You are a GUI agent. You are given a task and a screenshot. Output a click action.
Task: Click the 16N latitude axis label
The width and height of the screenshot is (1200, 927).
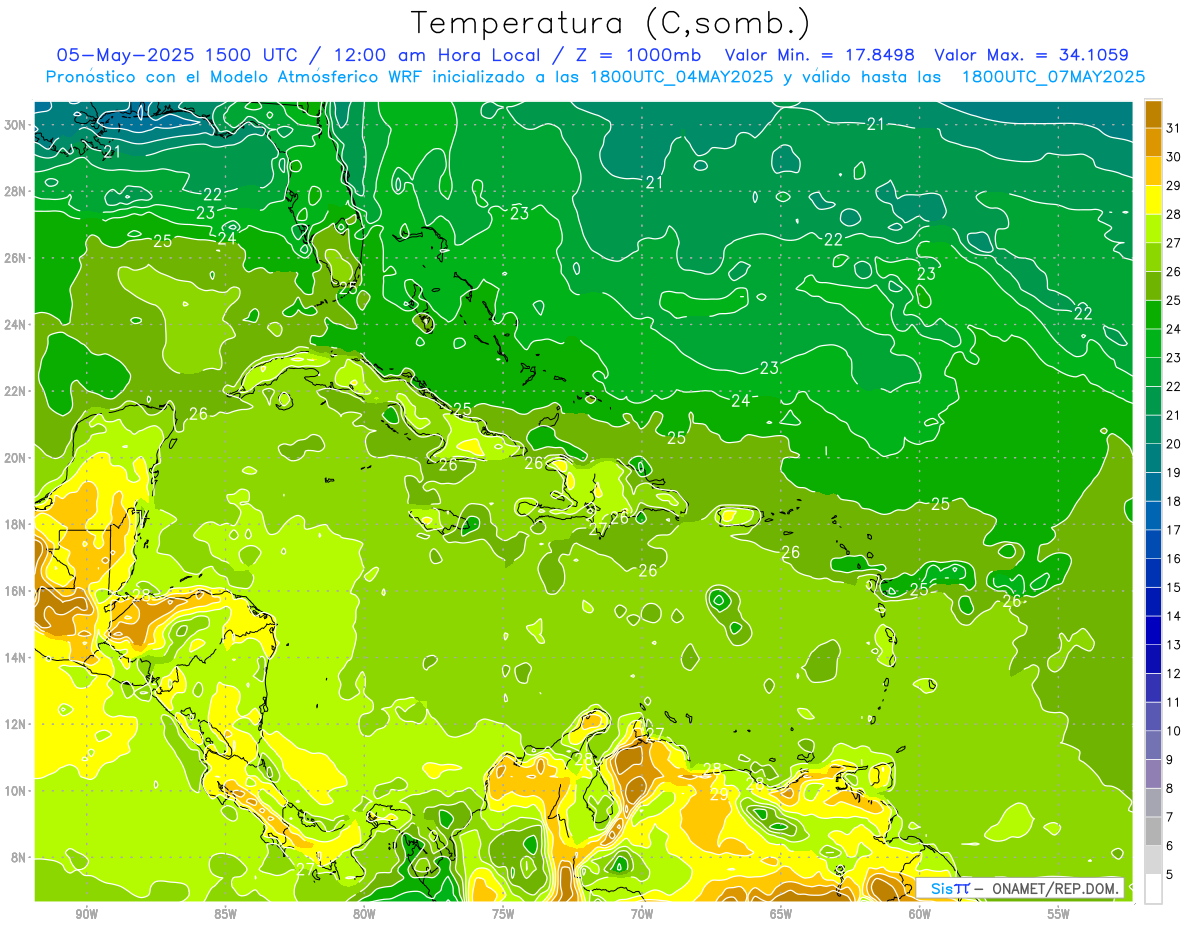[16, 591]
